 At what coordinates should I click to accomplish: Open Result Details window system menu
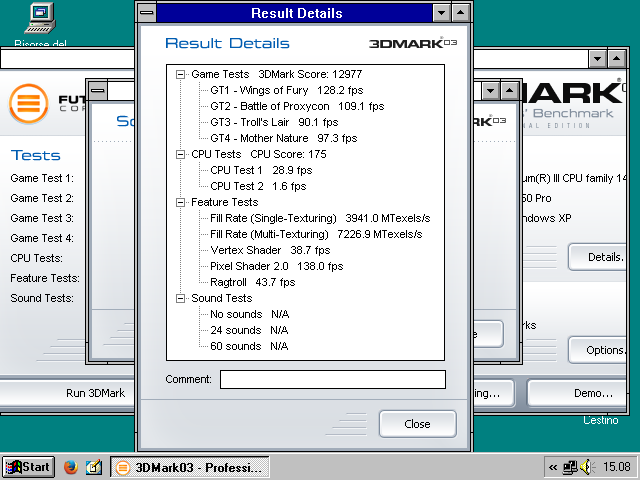pos(147,13)
